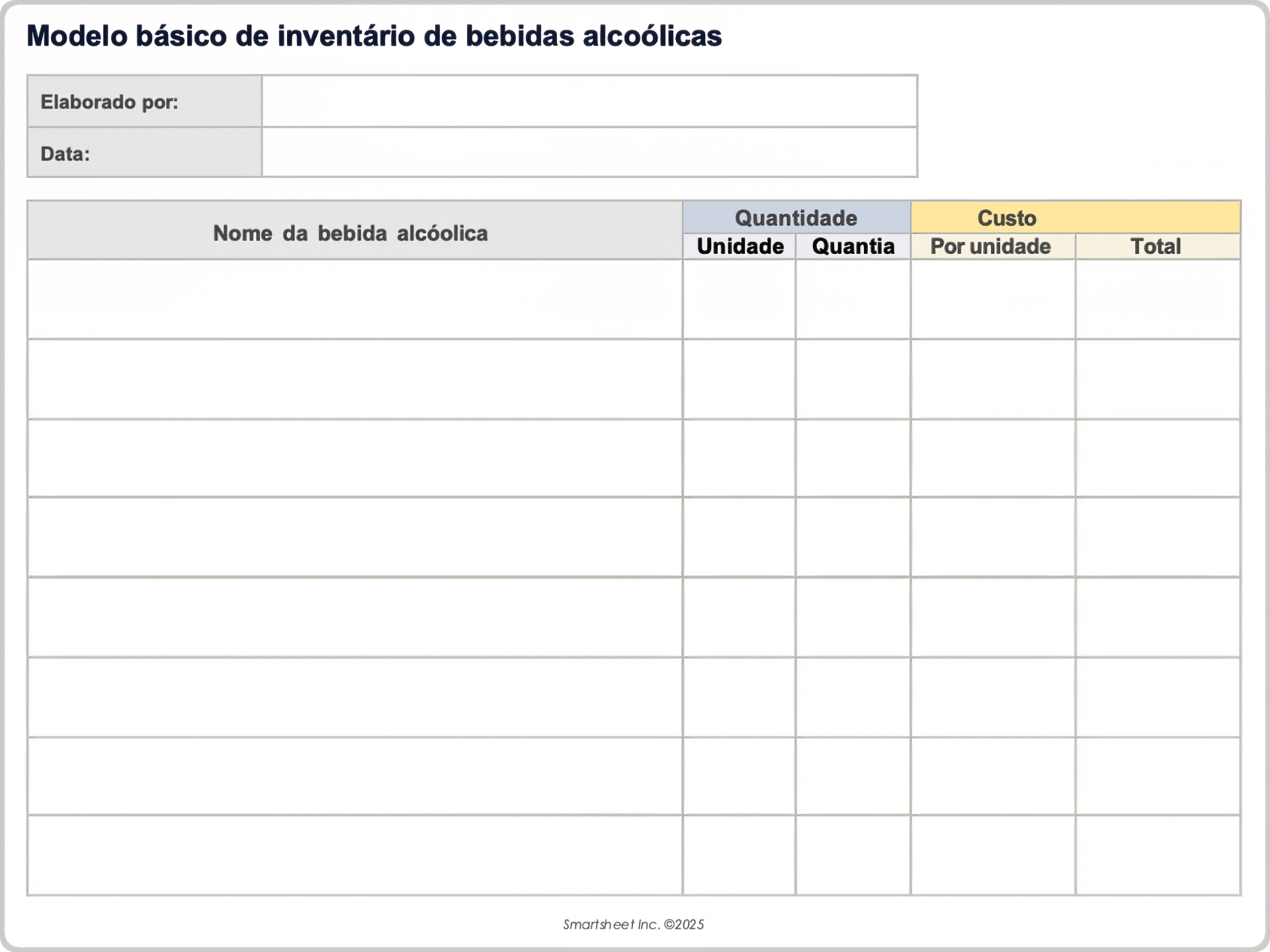
Task: Click the last row's beverage name cell
Action: (355, 855)
